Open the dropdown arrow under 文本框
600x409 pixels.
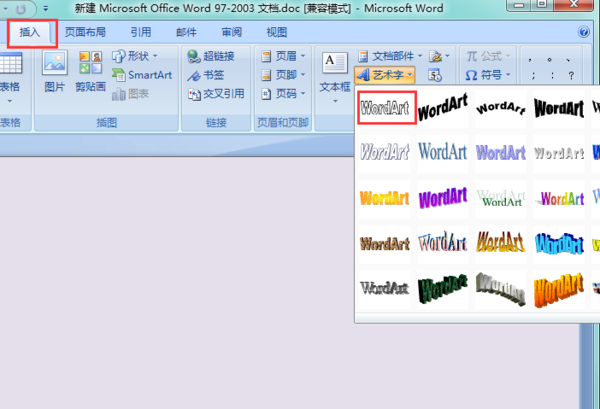point(335,101)
